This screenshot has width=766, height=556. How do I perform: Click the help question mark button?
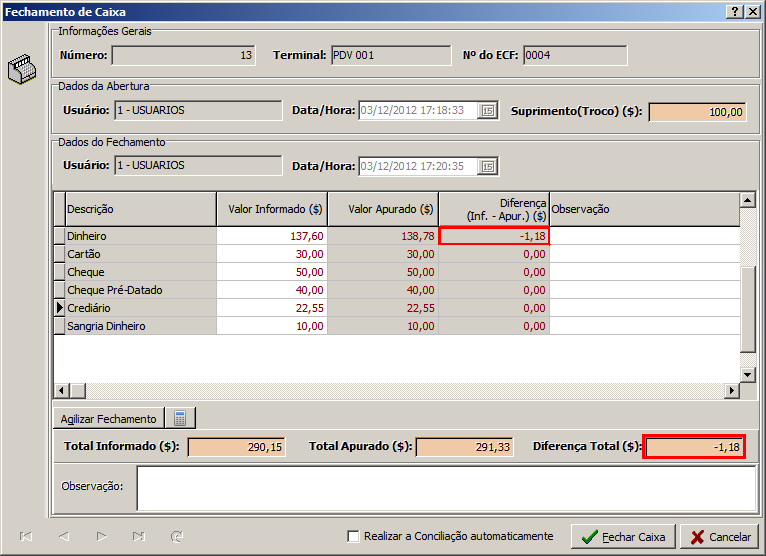(735, 11)
